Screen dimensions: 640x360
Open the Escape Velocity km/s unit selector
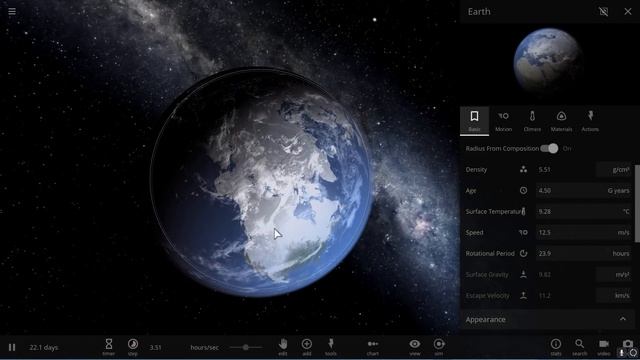pos(614,296)
